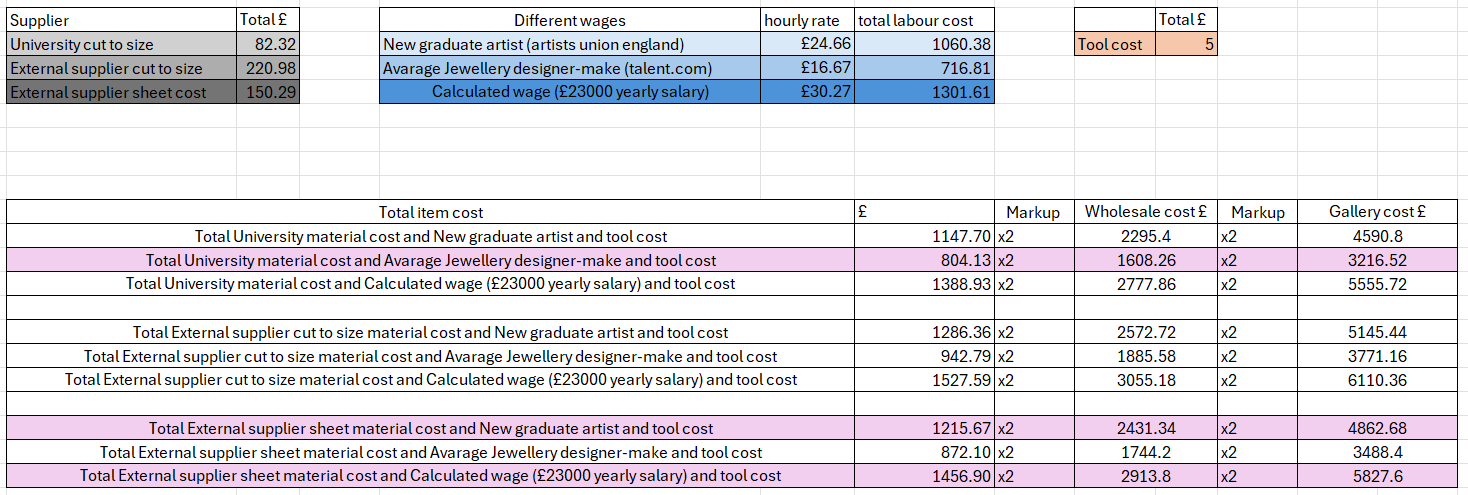Screen dimensions: 1468x495
Task: Select the top 'Calculated wage (£23000 yearly salary)' cell
Action: pos(570,92)
